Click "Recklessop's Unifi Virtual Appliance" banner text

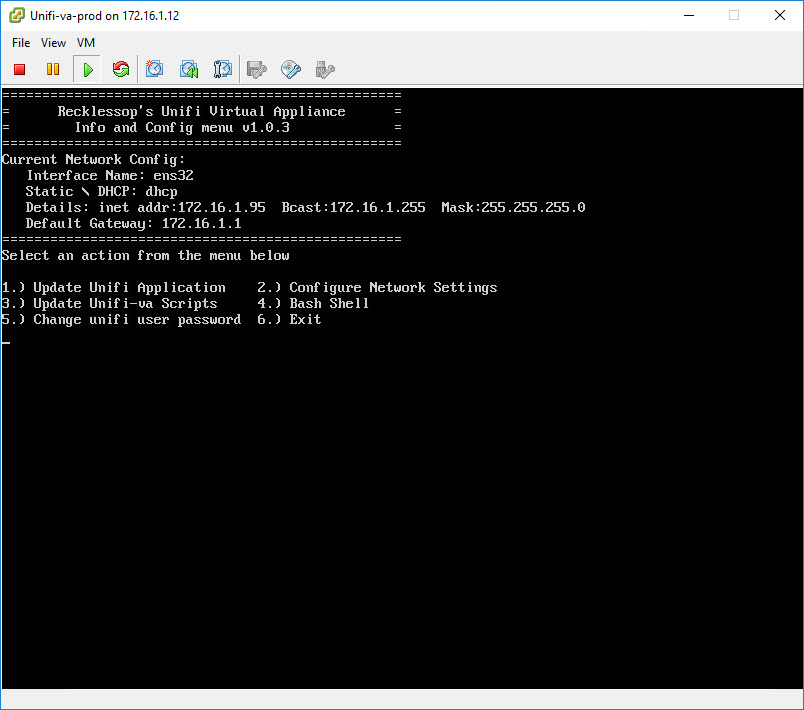(202, 111)
